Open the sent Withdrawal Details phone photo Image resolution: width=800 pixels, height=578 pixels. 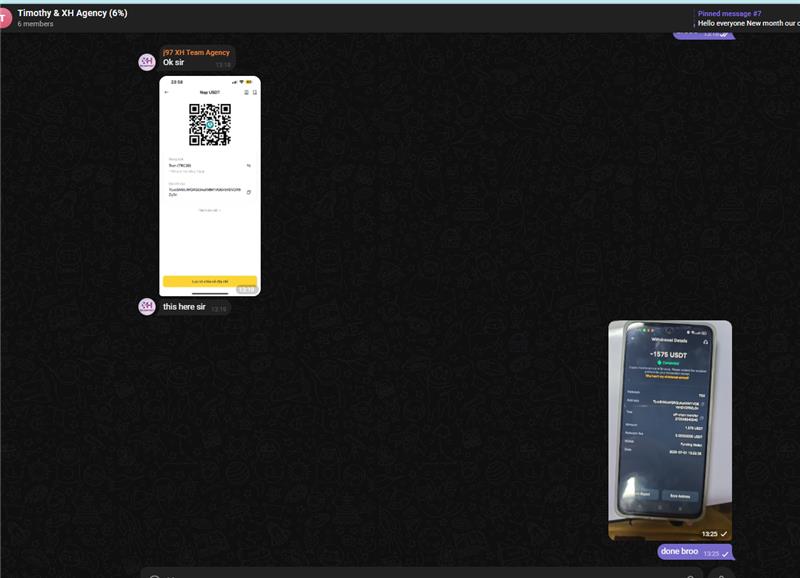pyautogui.click(x=670, y=430)
